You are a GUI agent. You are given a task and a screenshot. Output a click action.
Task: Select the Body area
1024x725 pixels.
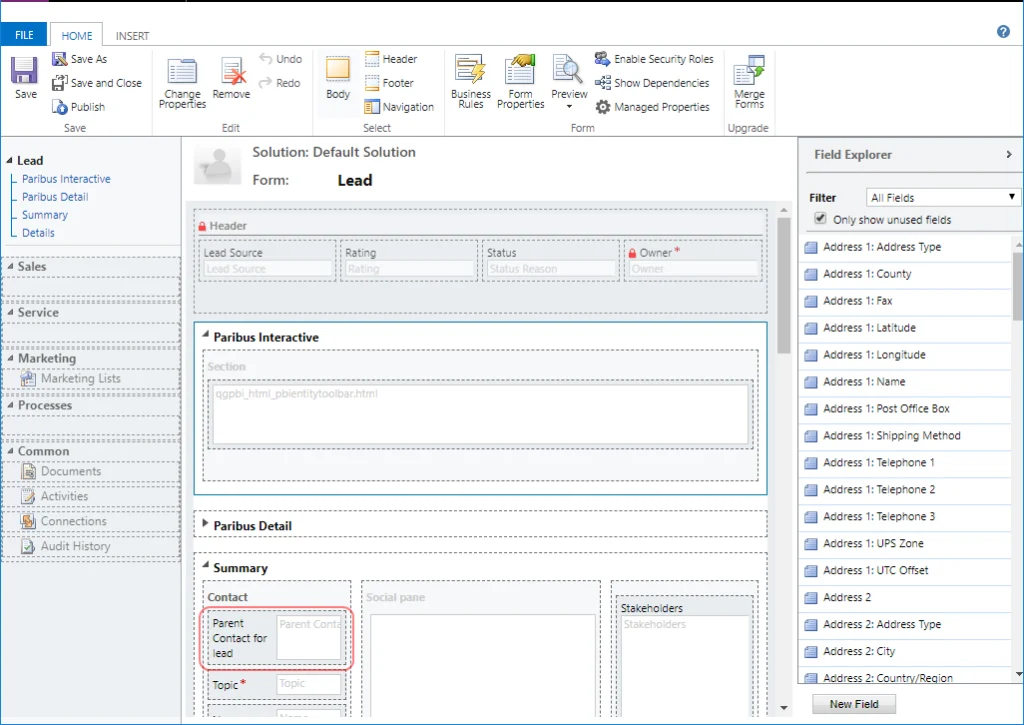[x=338, y=78]
